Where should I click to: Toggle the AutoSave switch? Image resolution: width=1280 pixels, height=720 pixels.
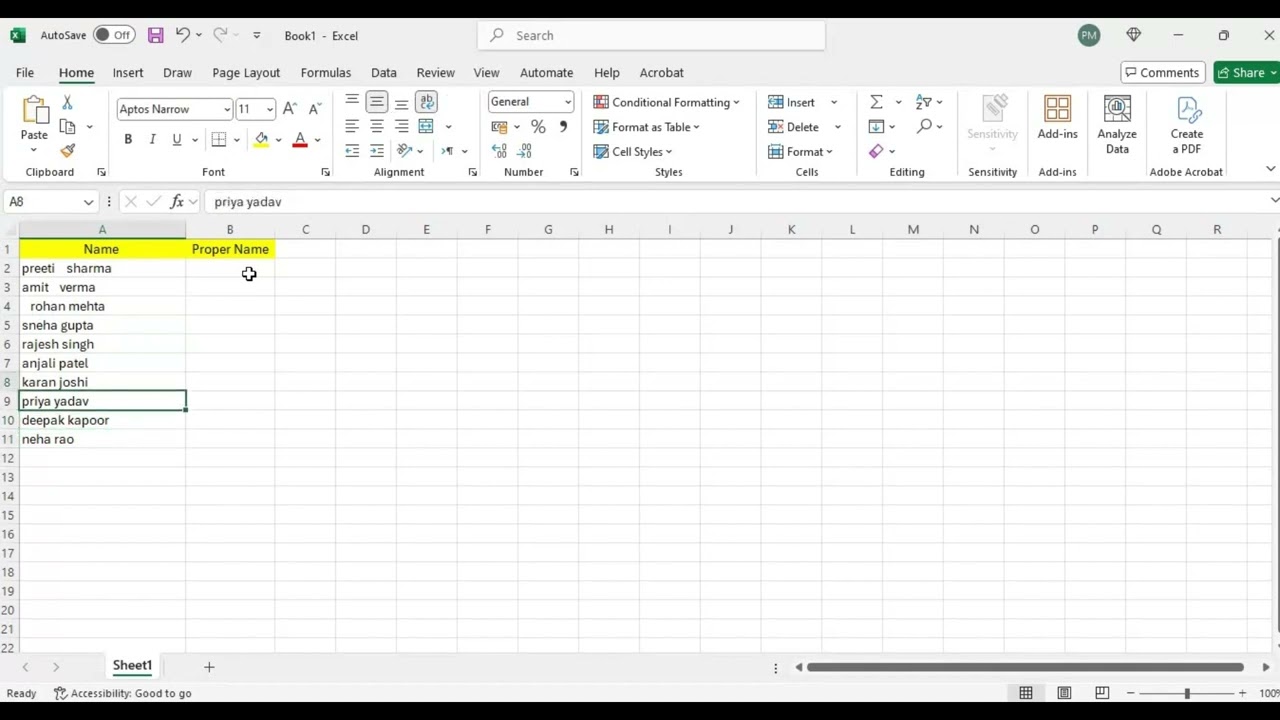[114, 35]
